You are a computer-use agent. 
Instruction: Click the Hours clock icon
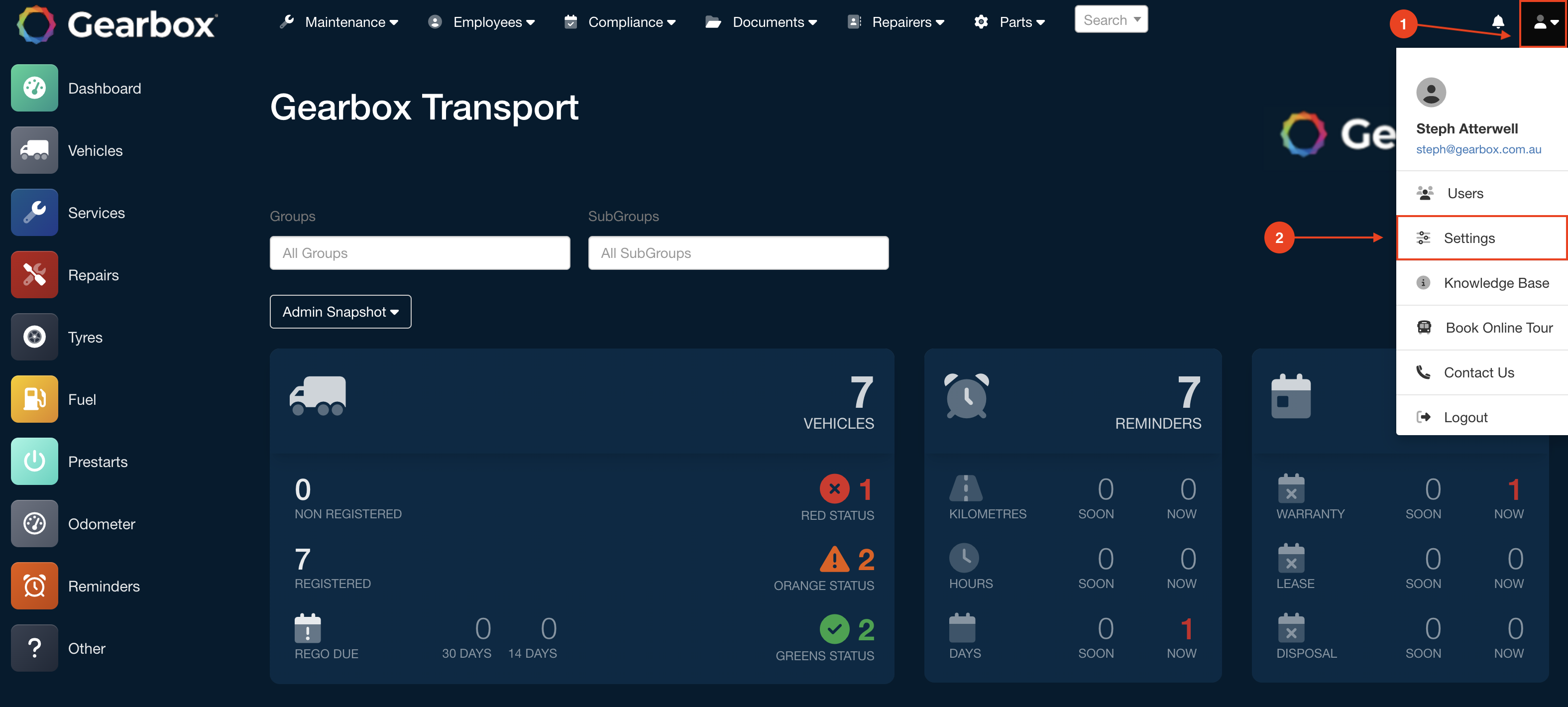point(964,558)
